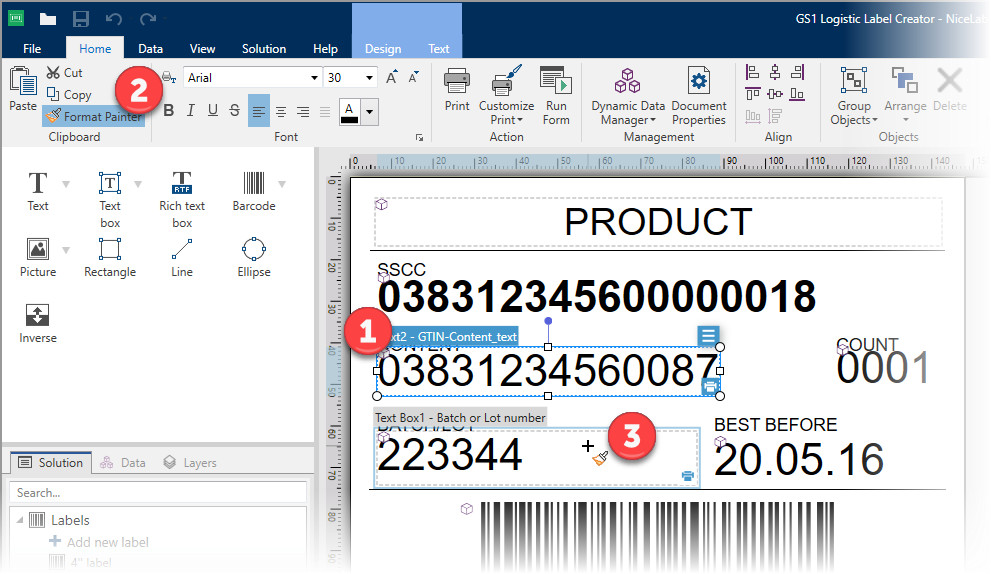Click the font color swatch
Image resolution: width=991 pixels, height=574 pixels.
[x=349, y=111]
